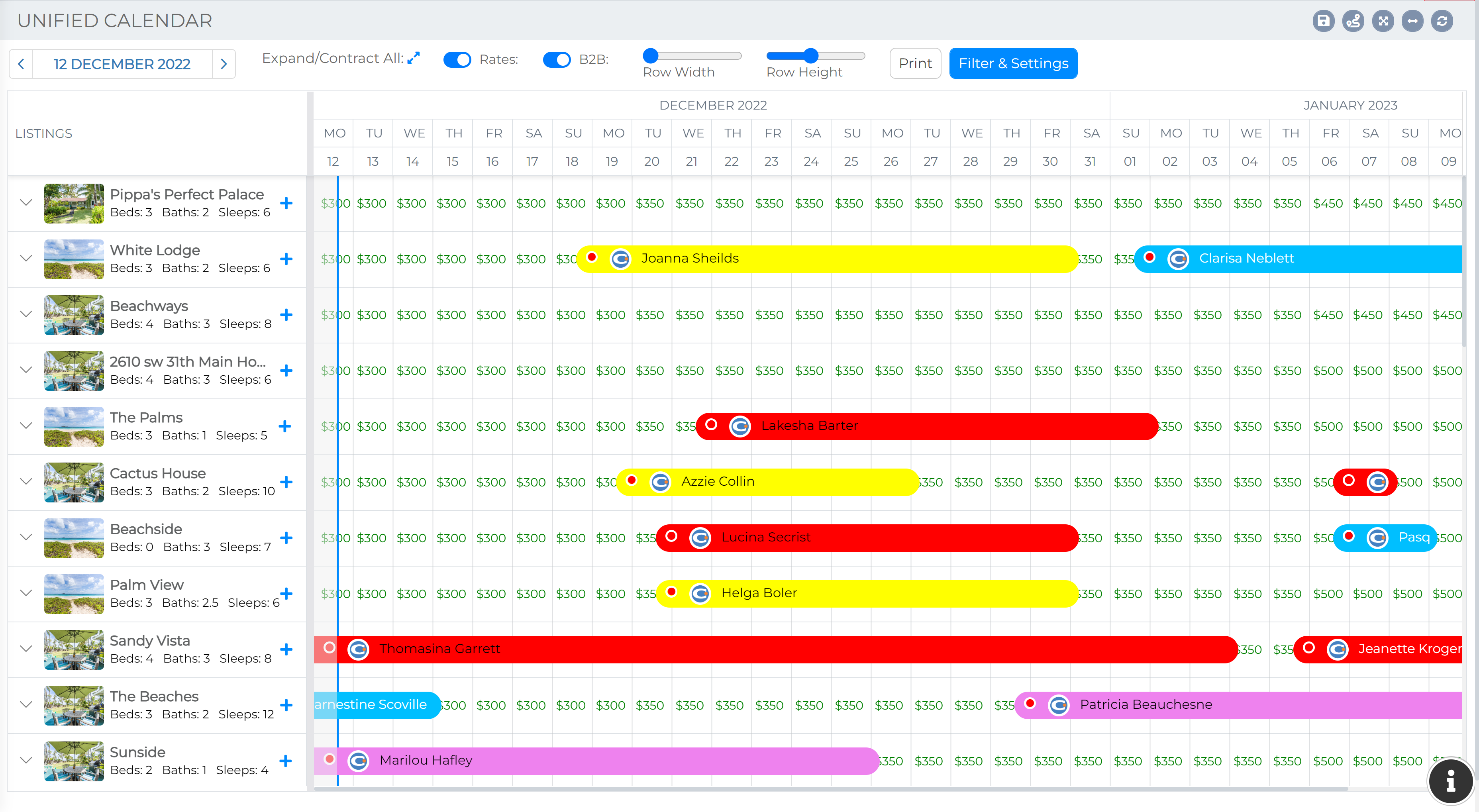This screenshot has width=1479, height=812.
Task: Click the Print button
Action: [x=915, y=63]
